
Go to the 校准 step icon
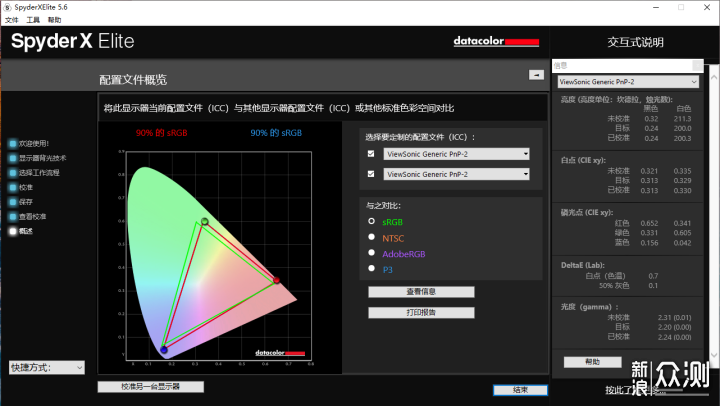tap(13, 187)
